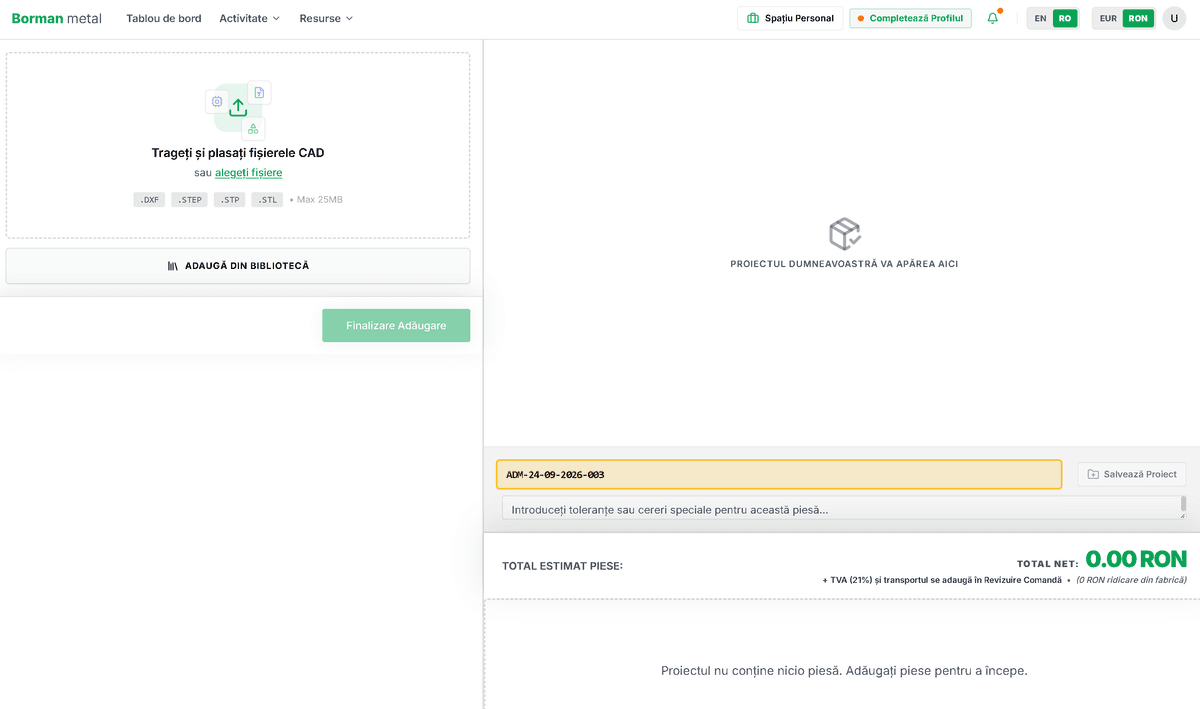Click 'PROIECTUL DUMNEAVOASTRĂ VA APĂREA AICI' text

coord(844,264)
